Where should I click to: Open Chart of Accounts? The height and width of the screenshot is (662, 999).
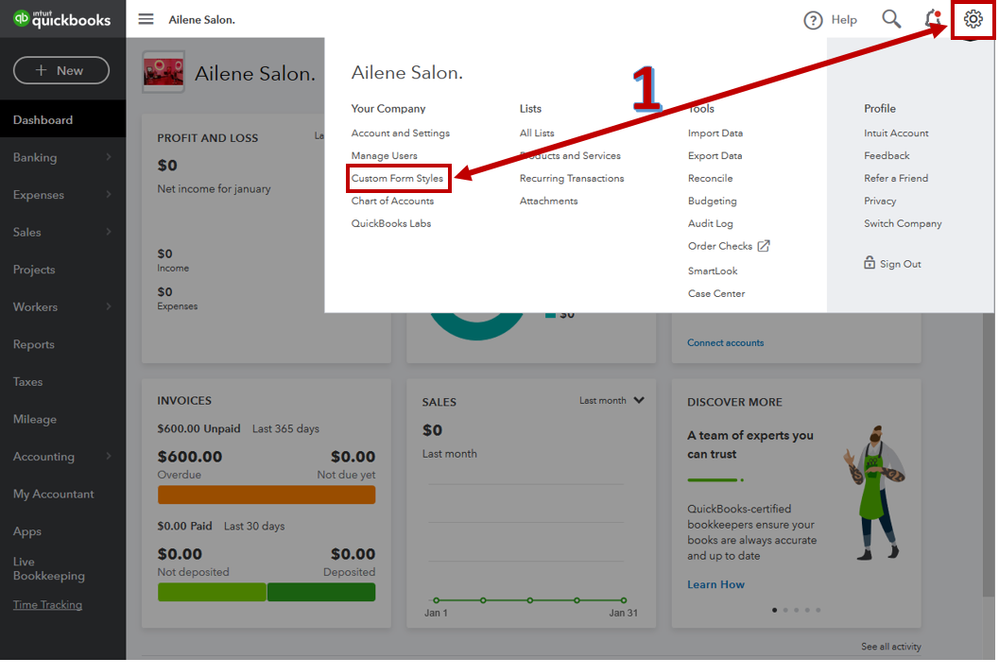[394, 201]
